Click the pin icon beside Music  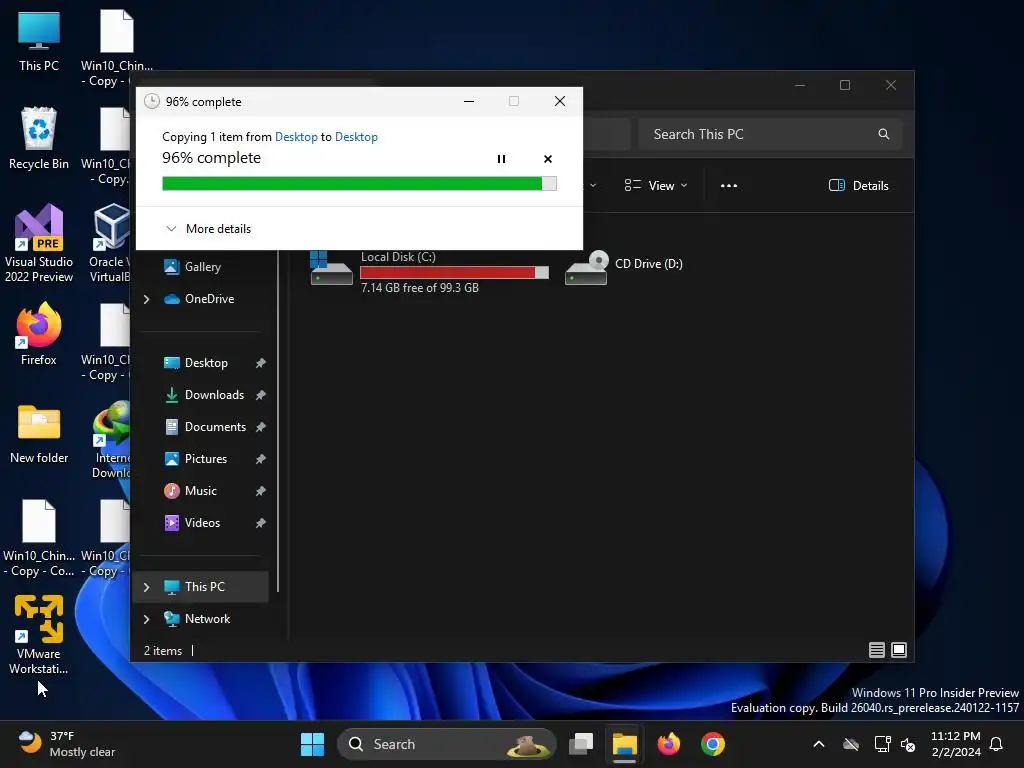coord(261,491)
